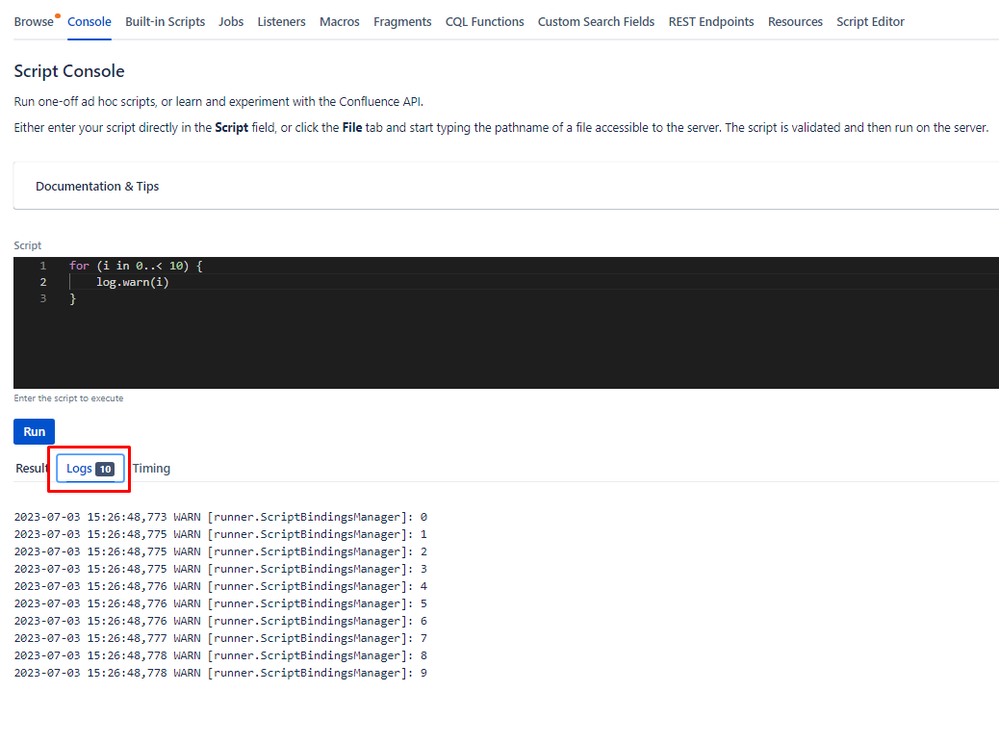Click log line ending with value 2
Viewport: 999px width, 743px height.
tap(220, 551)
